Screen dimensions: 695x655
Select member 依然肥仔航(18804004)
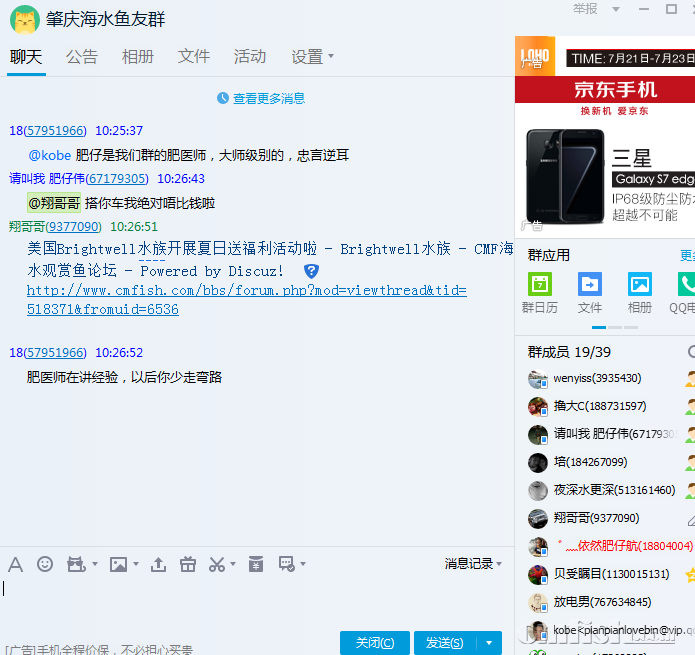coord(625,546)
